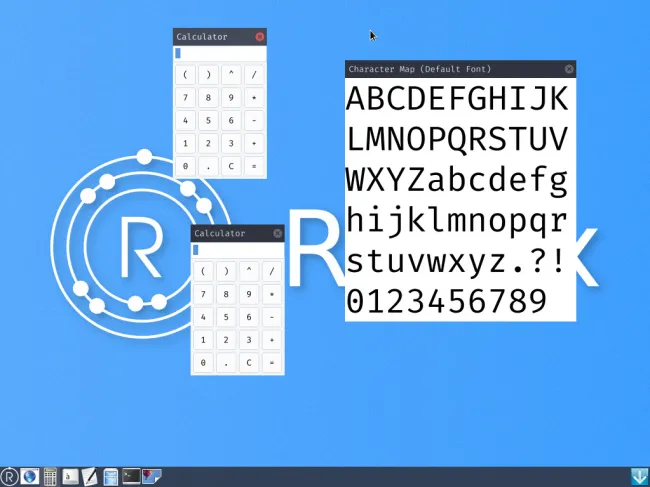Focus the lower Calculator's input field
The image size is (650, 487).
tap(238, 250)
